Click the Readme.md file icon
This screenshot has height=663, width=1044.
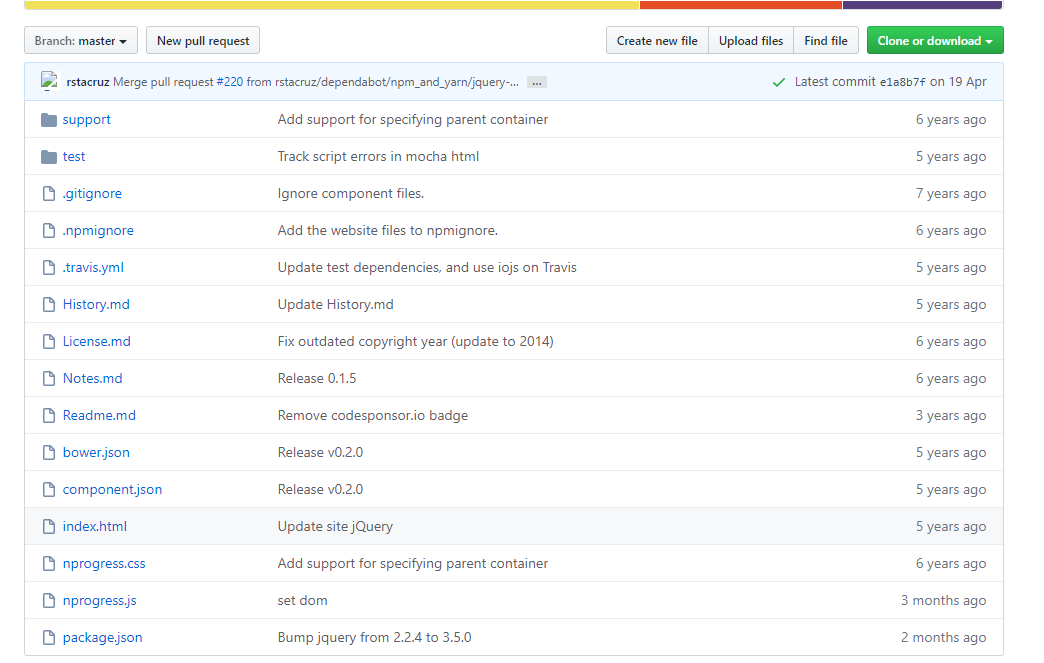pyautogui.click(x=49, y=415)
